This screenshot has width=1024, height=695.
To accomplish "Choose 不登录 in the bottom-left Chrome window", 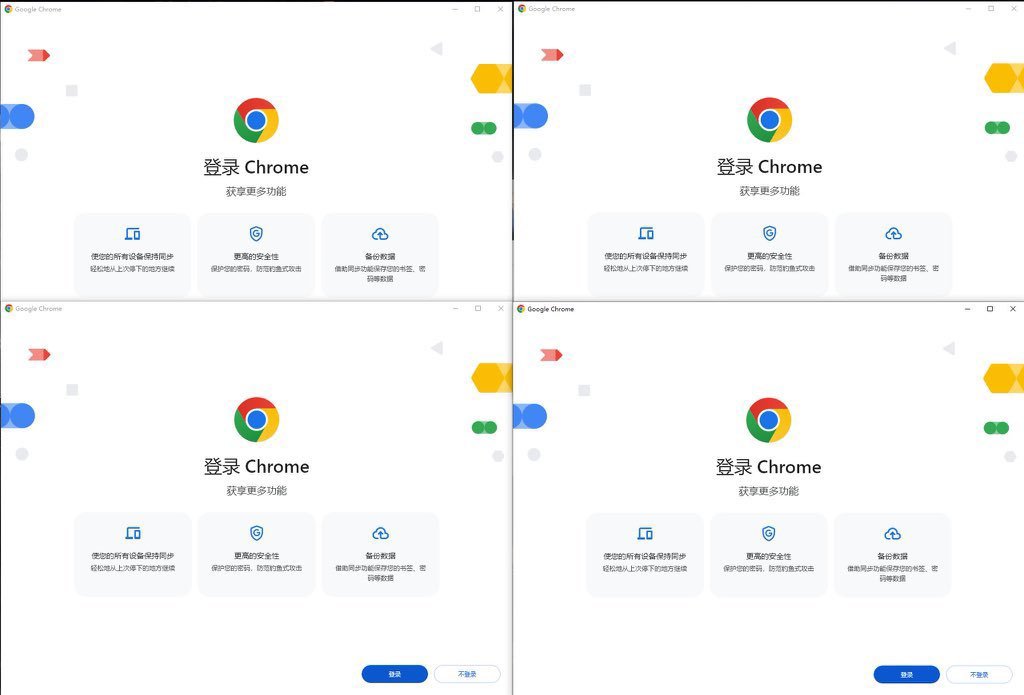I will click(467, 673).
